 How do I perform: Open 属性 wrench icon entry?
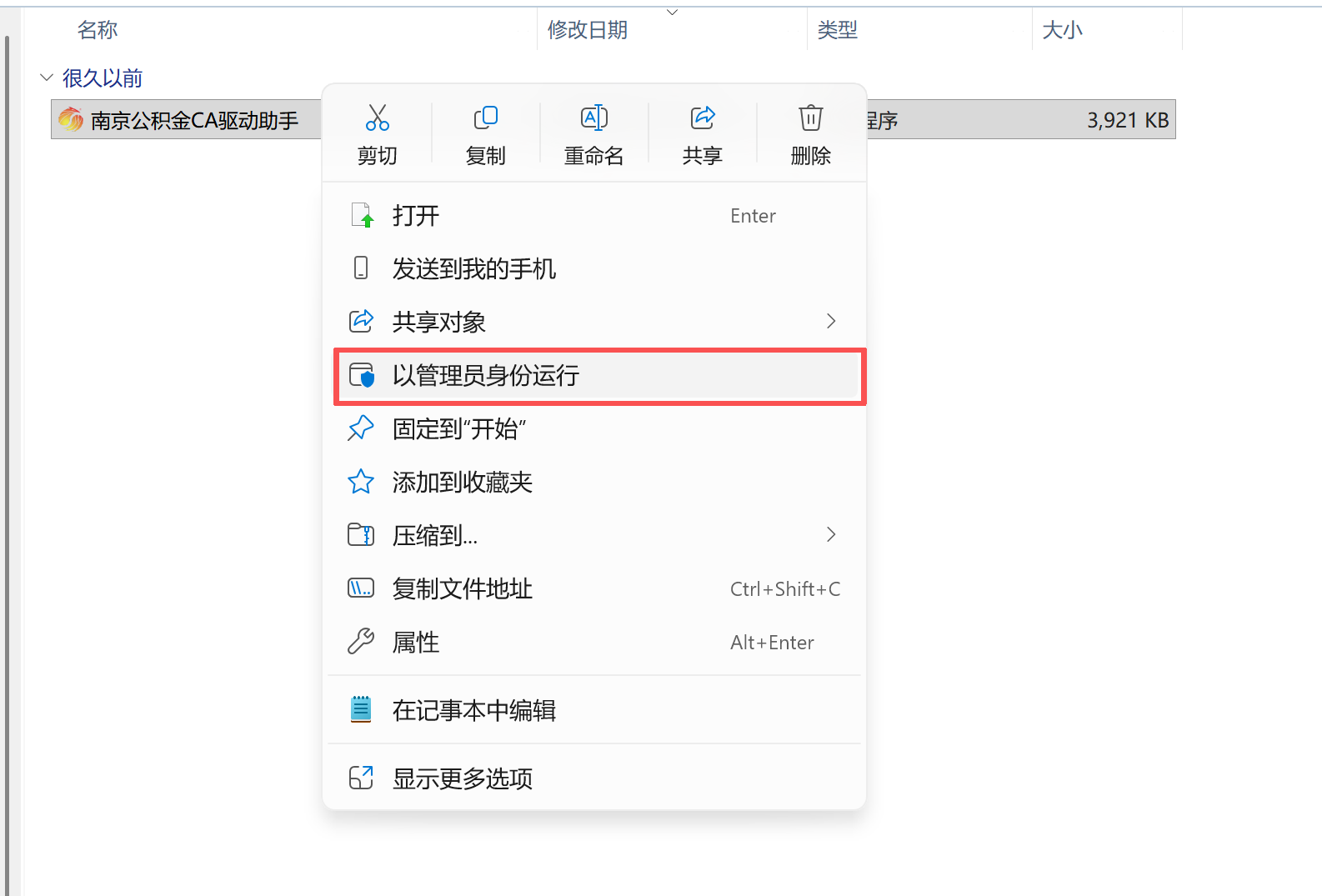click(361, 642)
